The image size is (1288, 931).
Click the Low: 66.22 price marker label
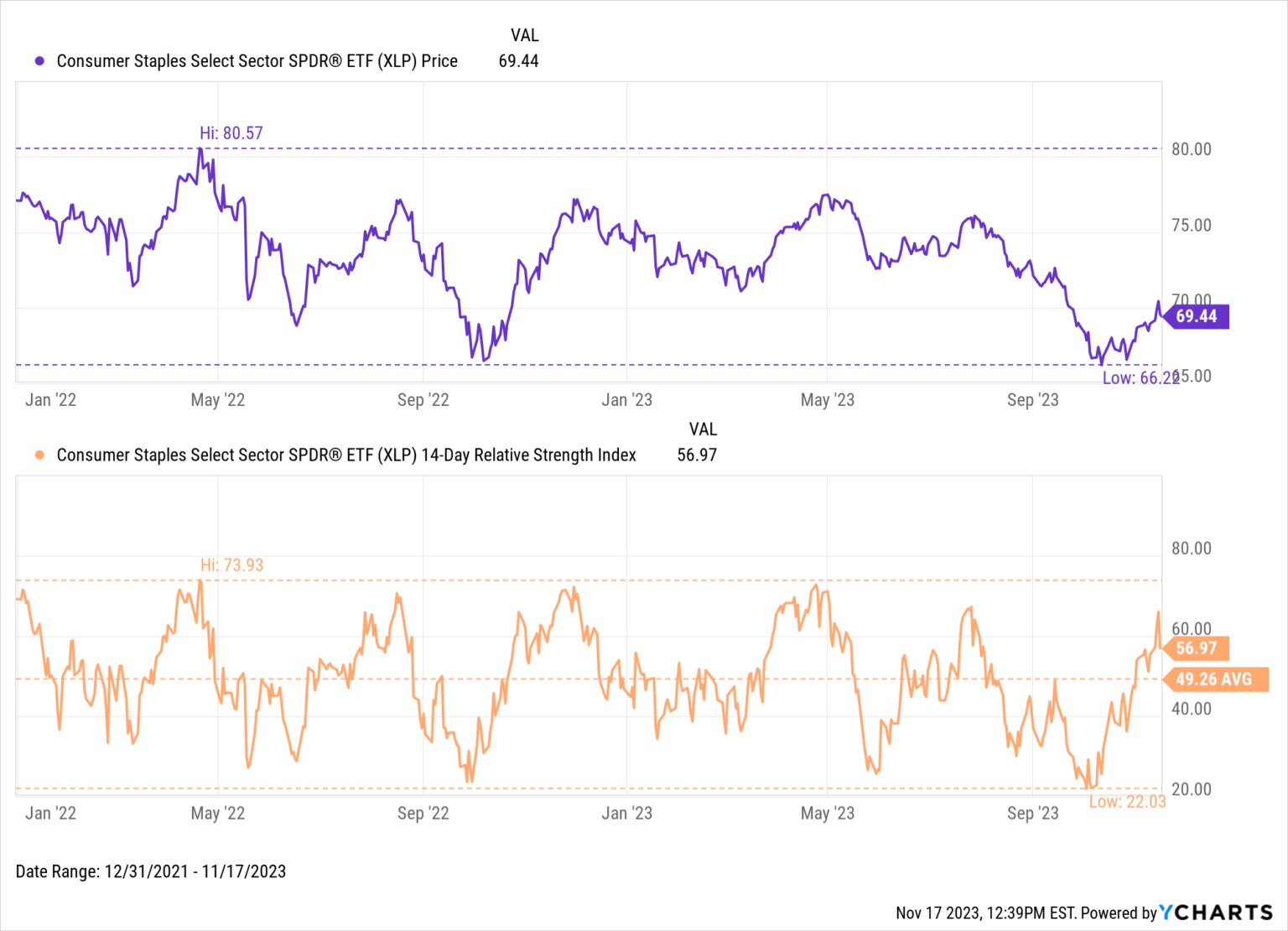(x=1140, y=378)
